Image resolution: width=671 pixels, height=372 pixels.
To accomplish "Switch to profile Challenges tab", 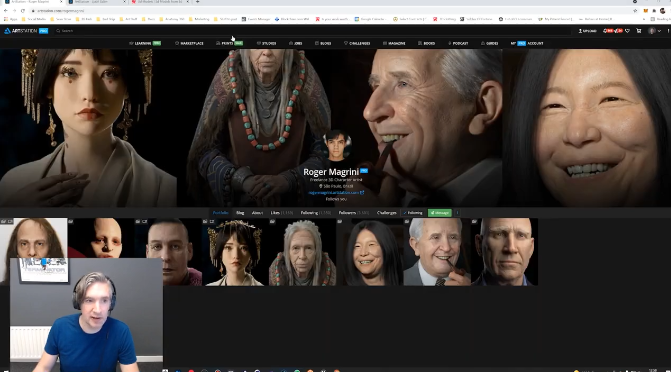I will tap(386, 213).
